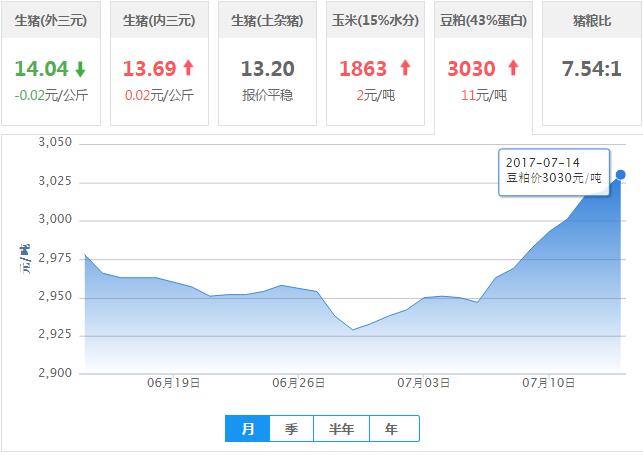The width and height of the screenshot is (643, 455).
Task: Click the 2元/吨 change text
Action: click(x=375, y=96)
